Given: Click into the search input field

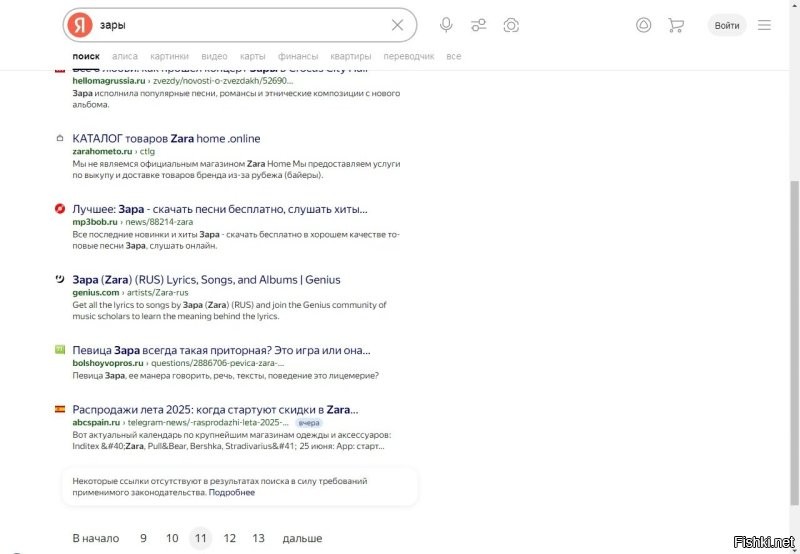Looking at the screenshot, I should (240, 25).
